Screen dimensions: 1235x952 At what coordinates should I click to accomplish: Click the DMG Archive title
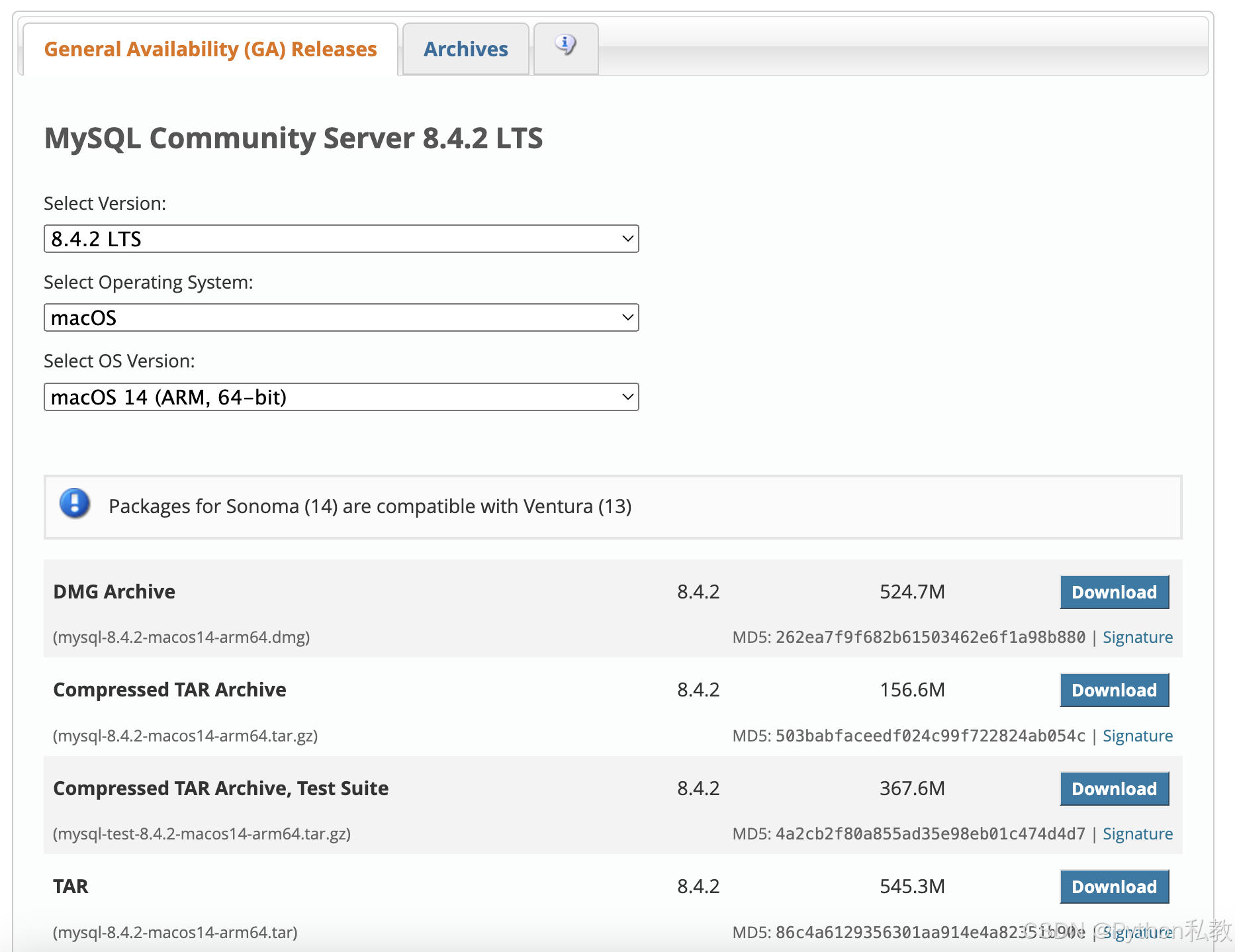114,591
